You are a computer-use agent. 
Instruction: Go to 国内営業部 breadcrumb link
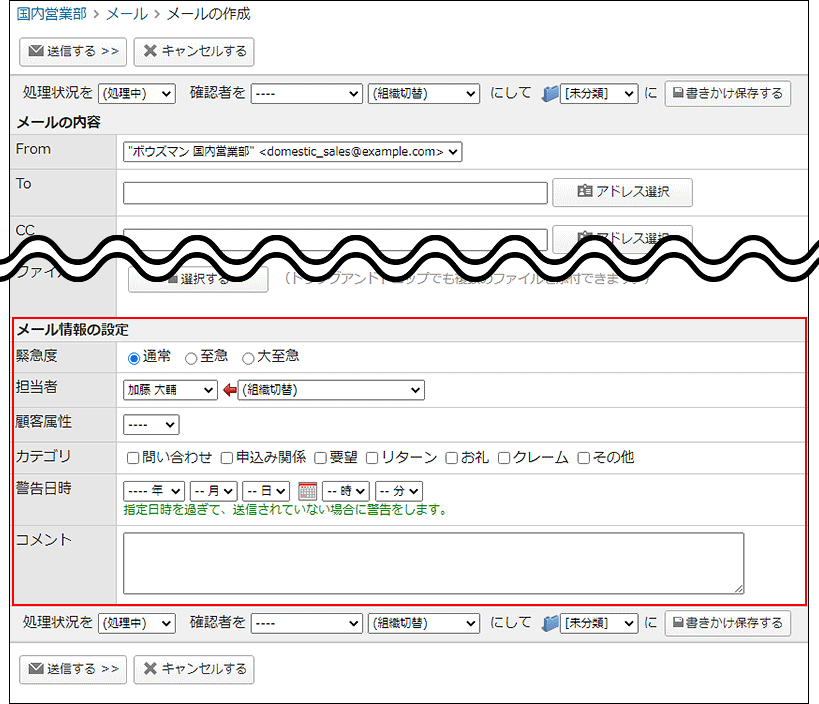(50, 14)
